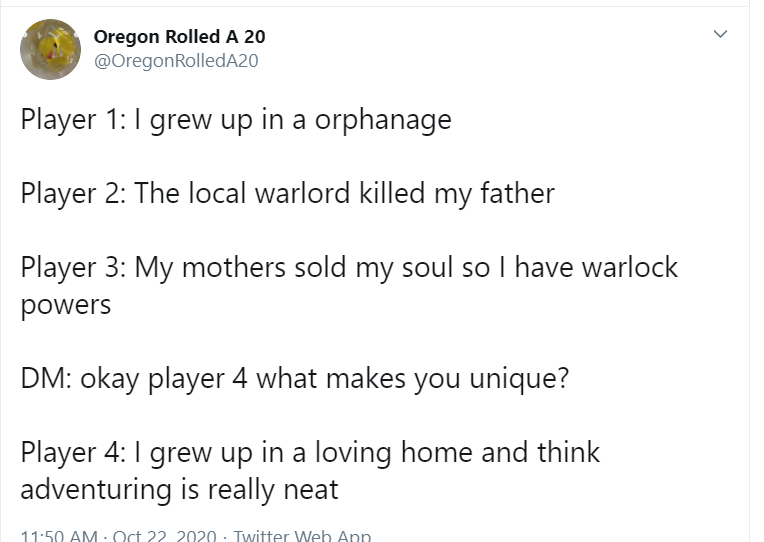Open the Oregon Rolled A 20 display name
Viewport: 764px width, 542px height.
(179, 37)
